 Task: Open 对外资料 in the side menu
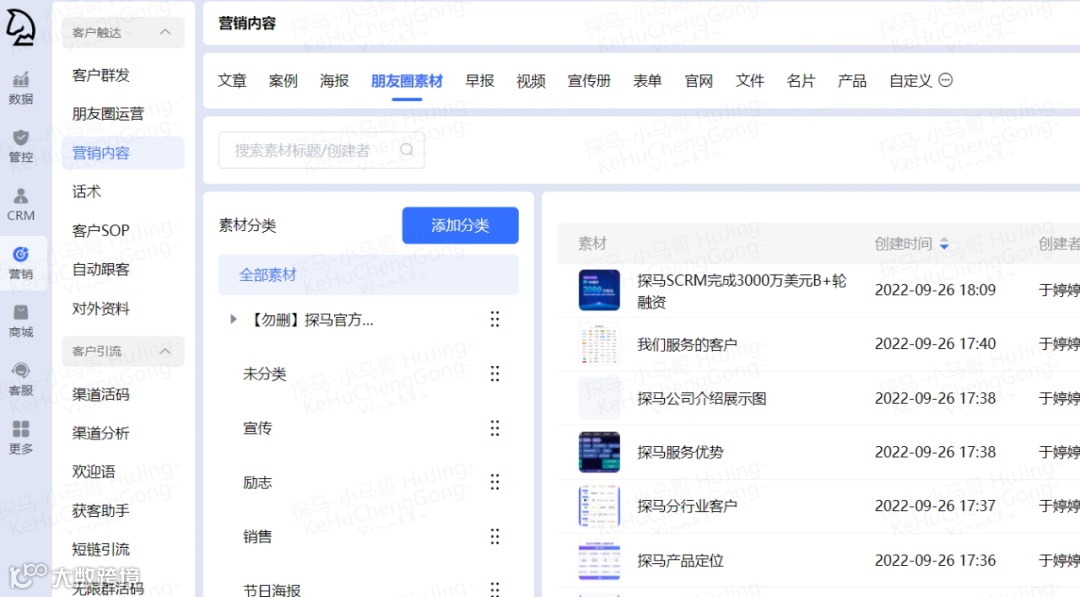101,308
